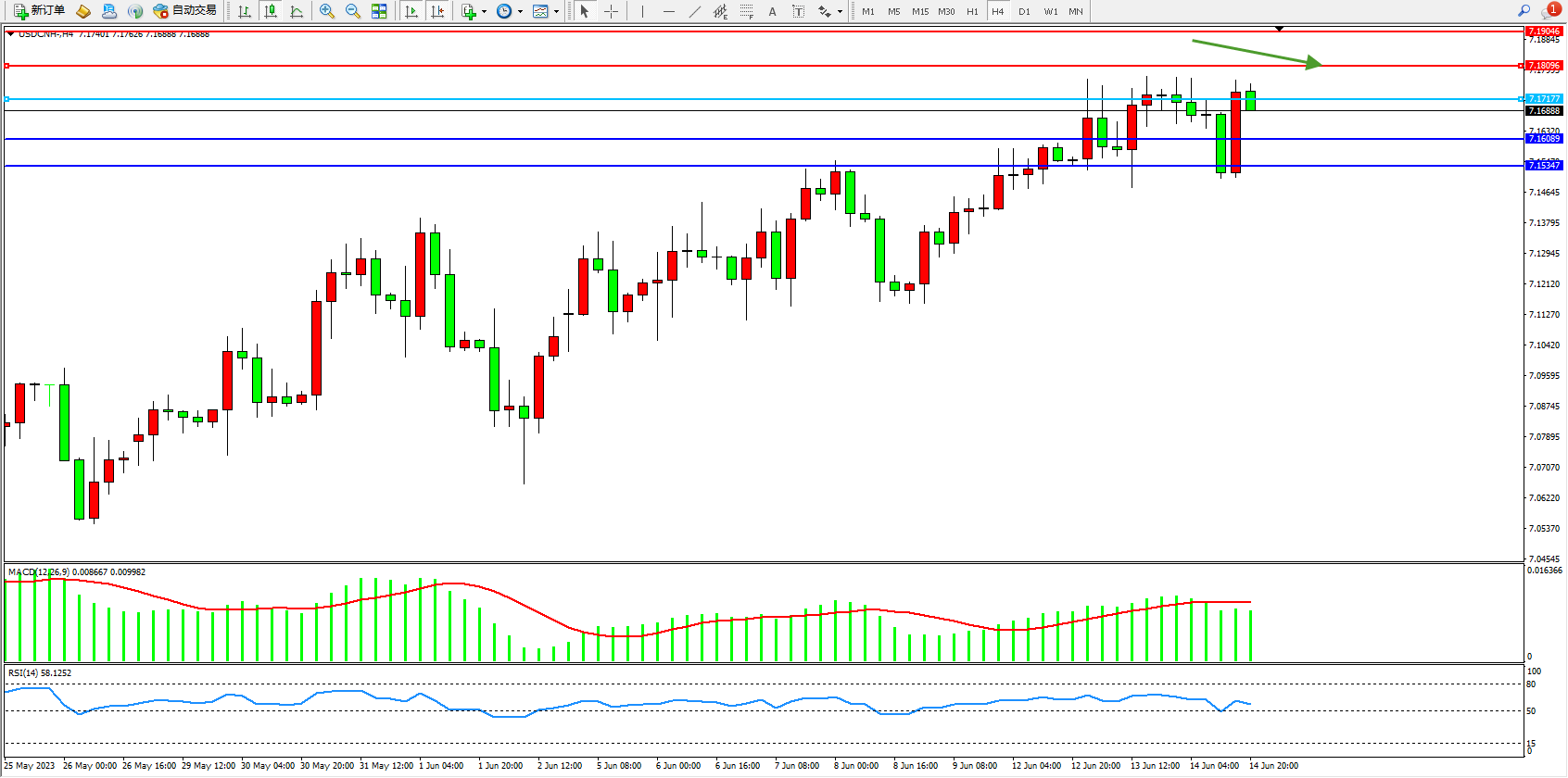1568x778 pixels.
Task: Select the Fibonacci retracement tool
Action: 746,11
